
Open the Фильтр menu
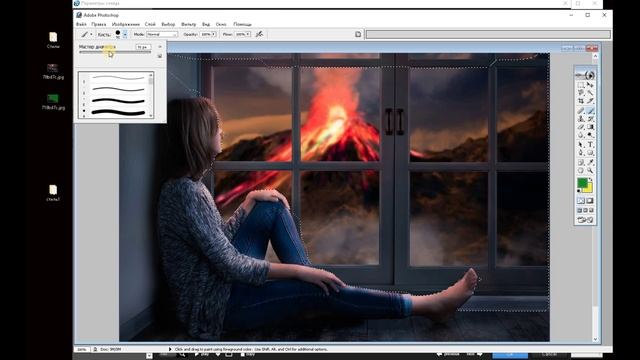[x=189, y=24]
